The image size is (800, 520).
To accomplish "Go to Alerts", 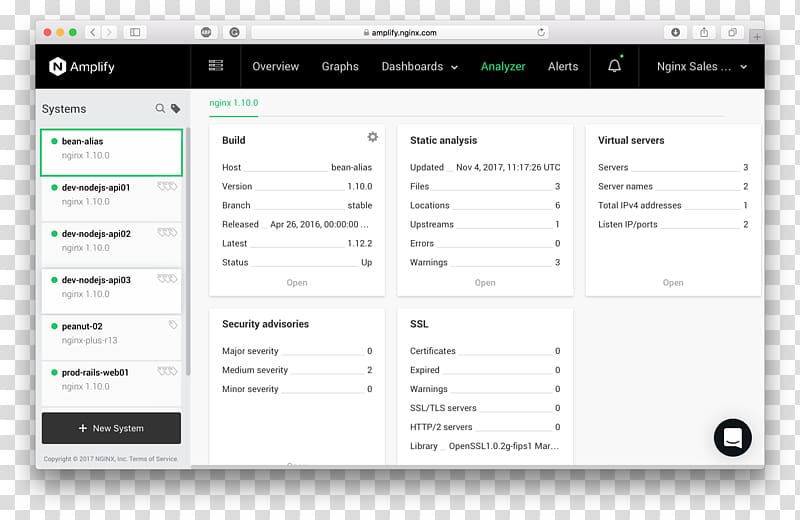I will (563, 66).
